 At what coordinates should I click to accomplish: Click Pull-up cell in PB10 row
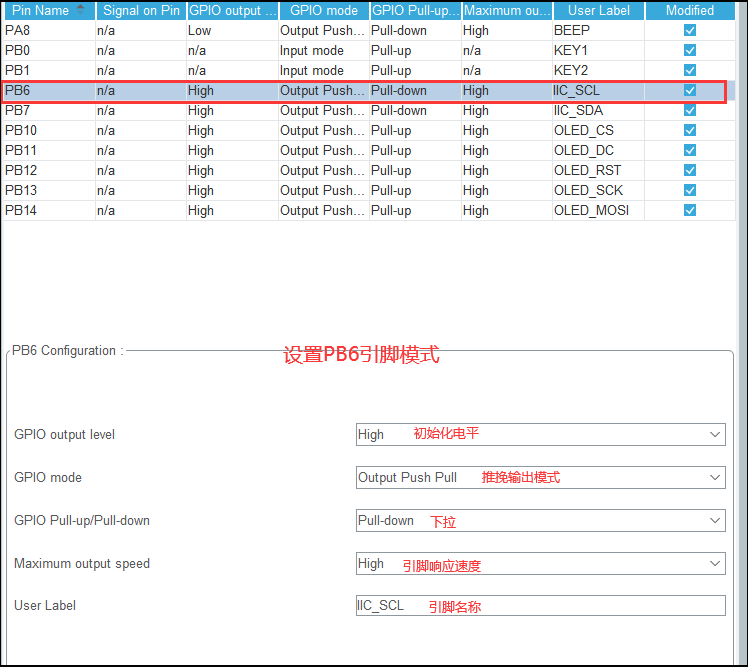415,131
